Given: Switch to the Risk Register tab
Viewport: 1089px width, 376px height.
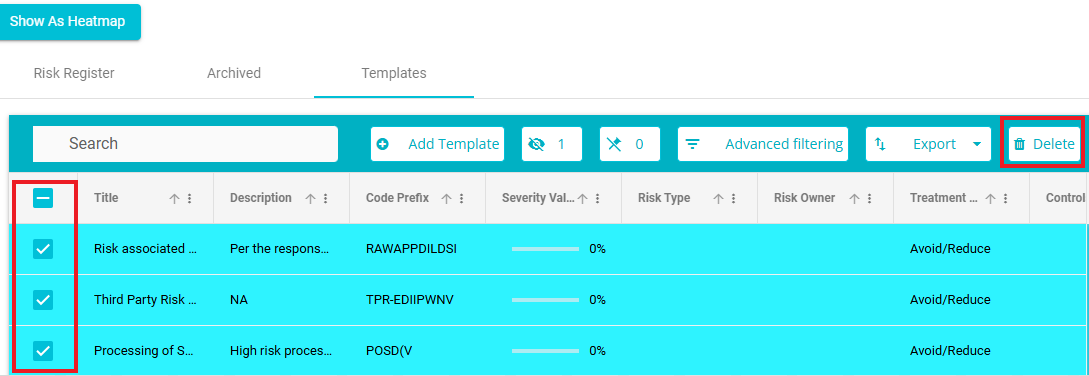Looking at the screenshot, I should pos(74,73).
